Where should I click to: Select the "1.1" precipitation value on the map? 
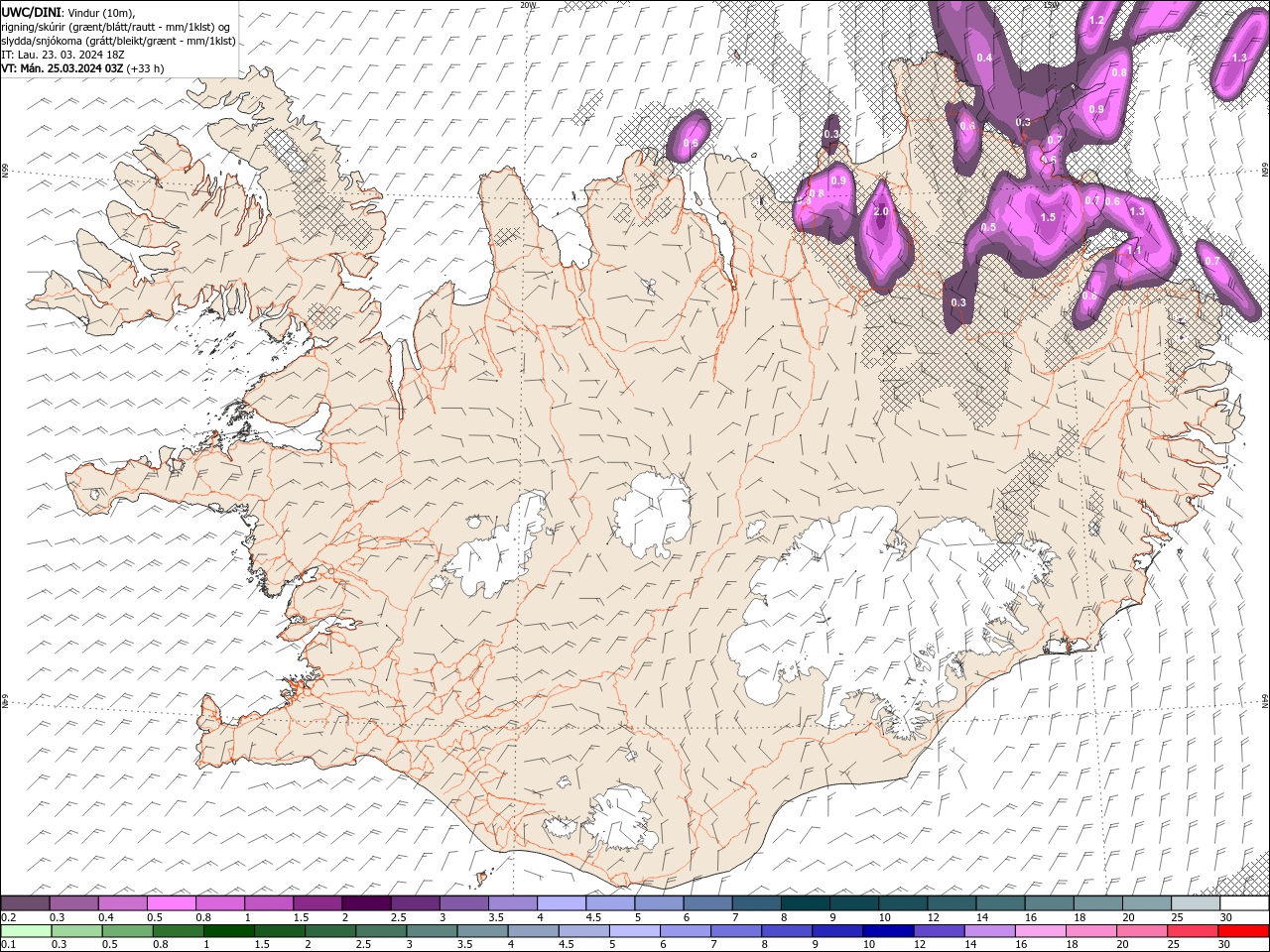(x=1133, y=250)
